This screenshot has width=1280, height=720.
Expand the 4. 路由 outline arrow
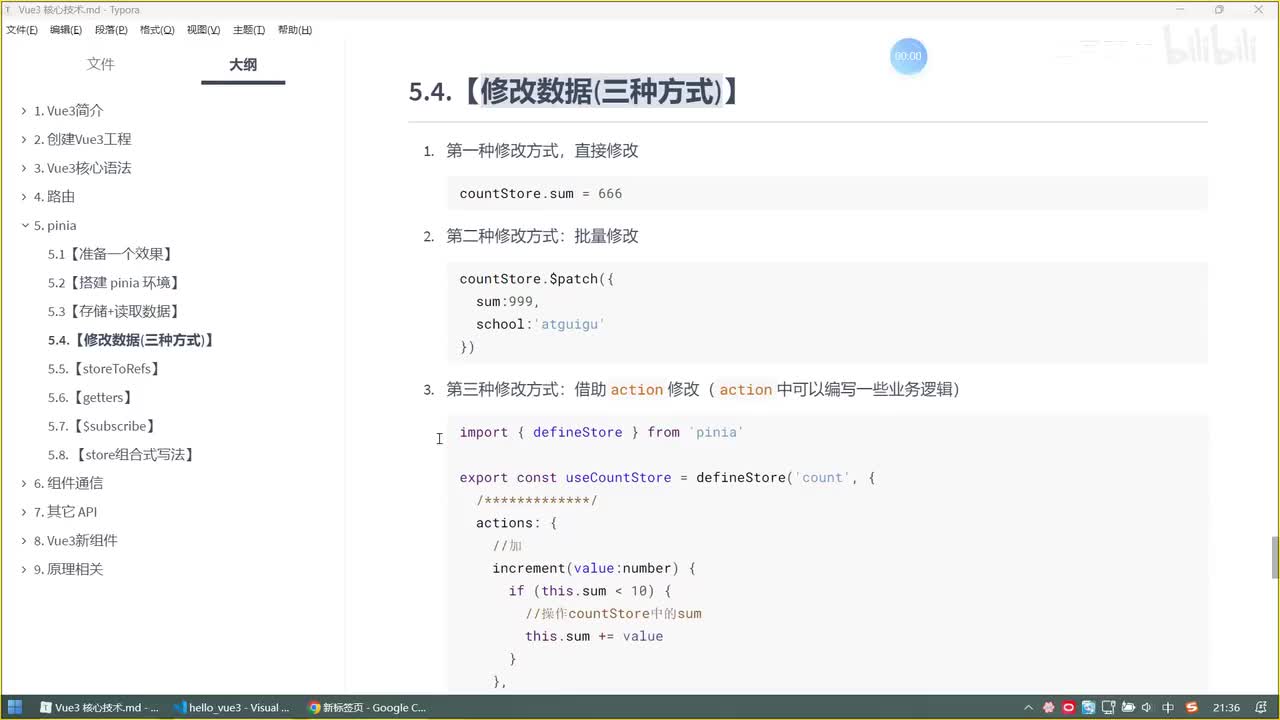point(24,197)
